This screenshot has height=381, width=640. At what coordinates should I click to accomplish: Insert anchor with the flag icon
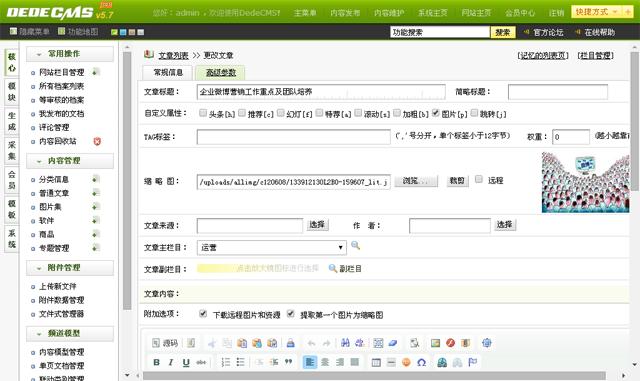[472, 362]
